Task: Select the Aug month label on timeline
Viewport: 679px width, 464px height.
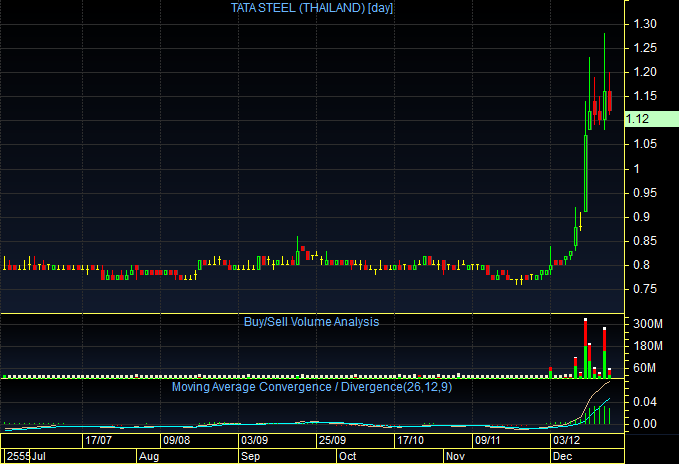Action: [149, 456]
